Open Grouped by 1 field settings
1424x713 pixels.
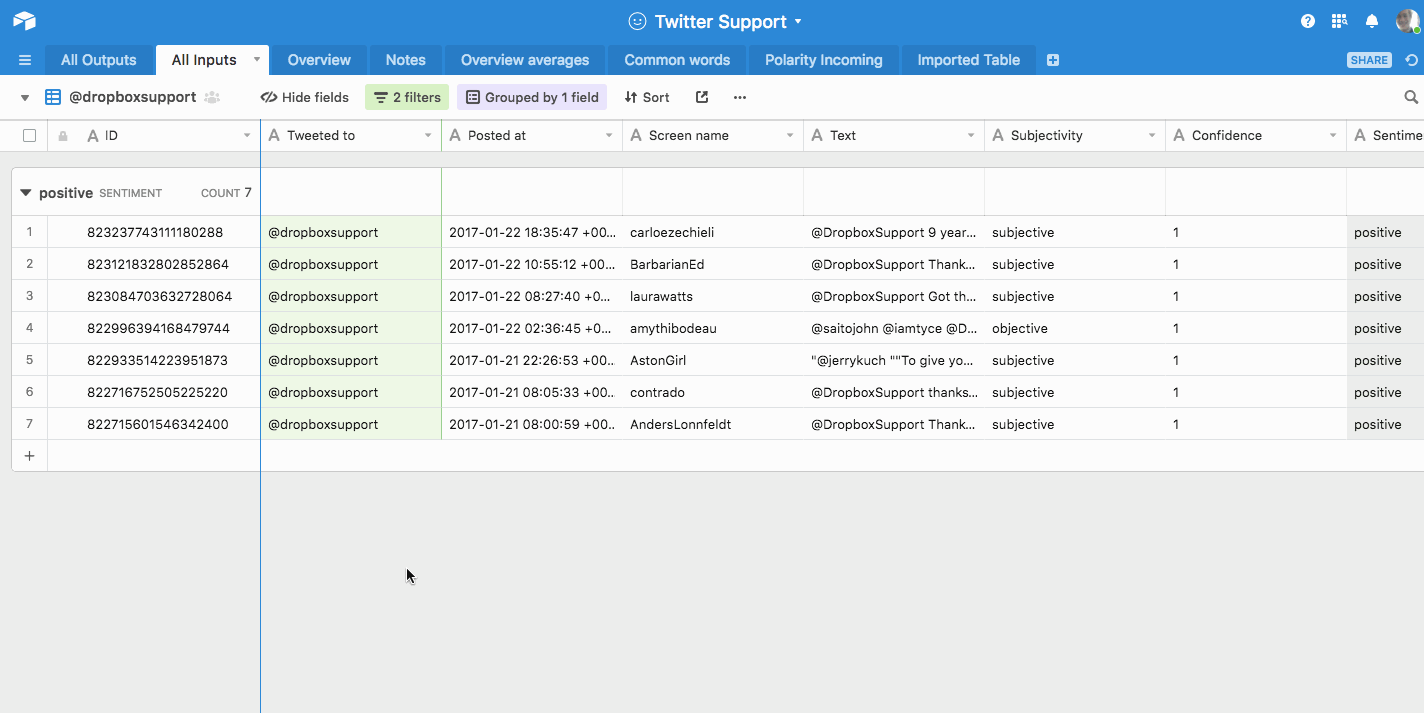click(x=532, y=97)
